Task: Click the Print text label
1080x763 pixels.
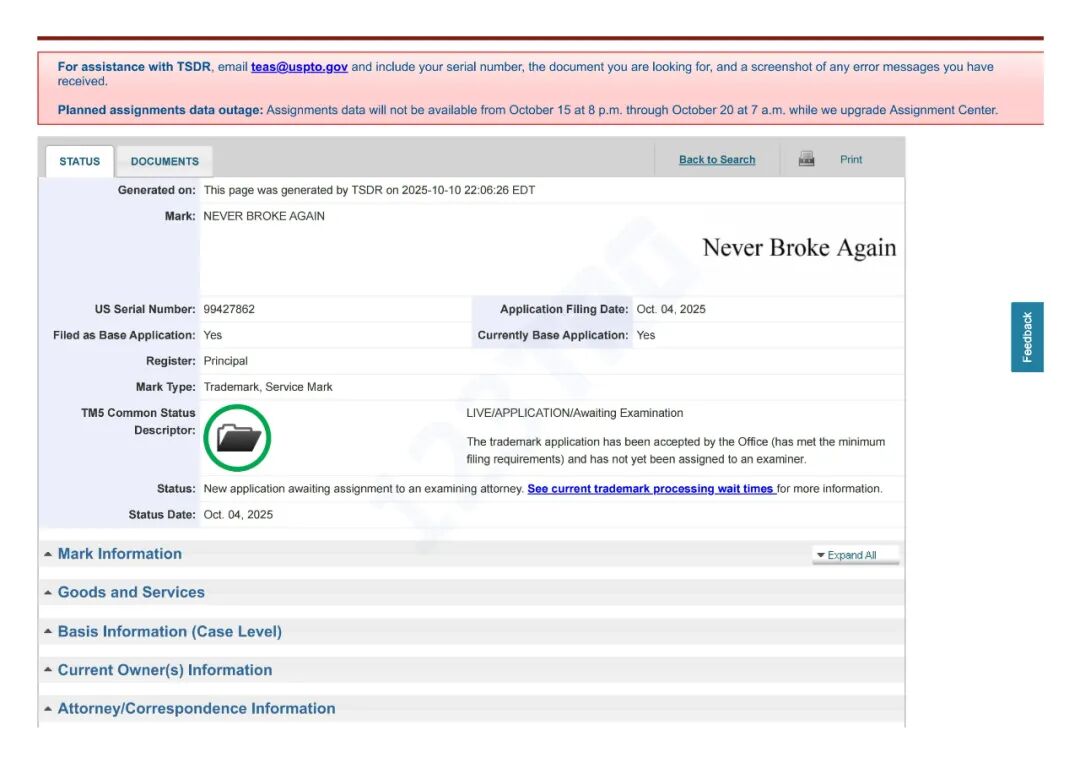Action: [x=851, y=160]
